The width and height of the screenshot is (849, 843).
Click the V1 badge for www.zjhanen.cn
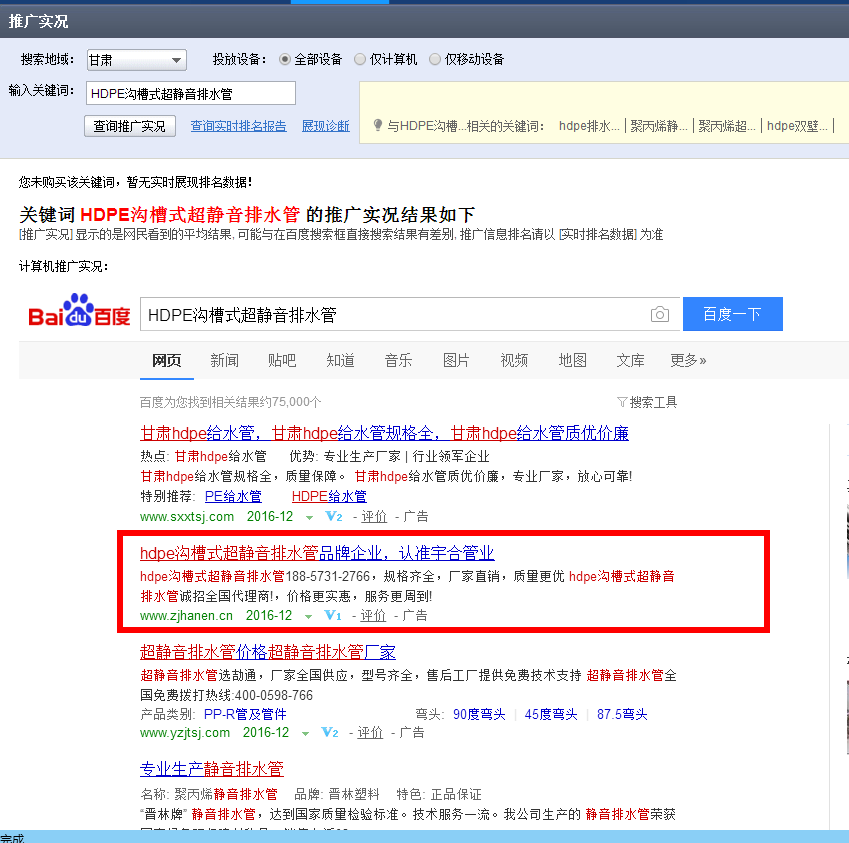pyautogui.click(x=332, y=616)
